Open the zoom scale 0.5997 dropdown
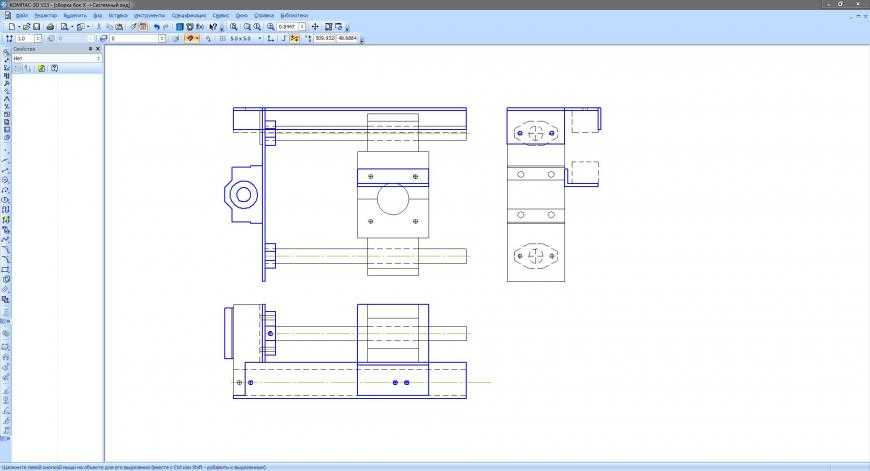Screen dimensions: 870x471 pyautogui.click(x=301, y=27)
